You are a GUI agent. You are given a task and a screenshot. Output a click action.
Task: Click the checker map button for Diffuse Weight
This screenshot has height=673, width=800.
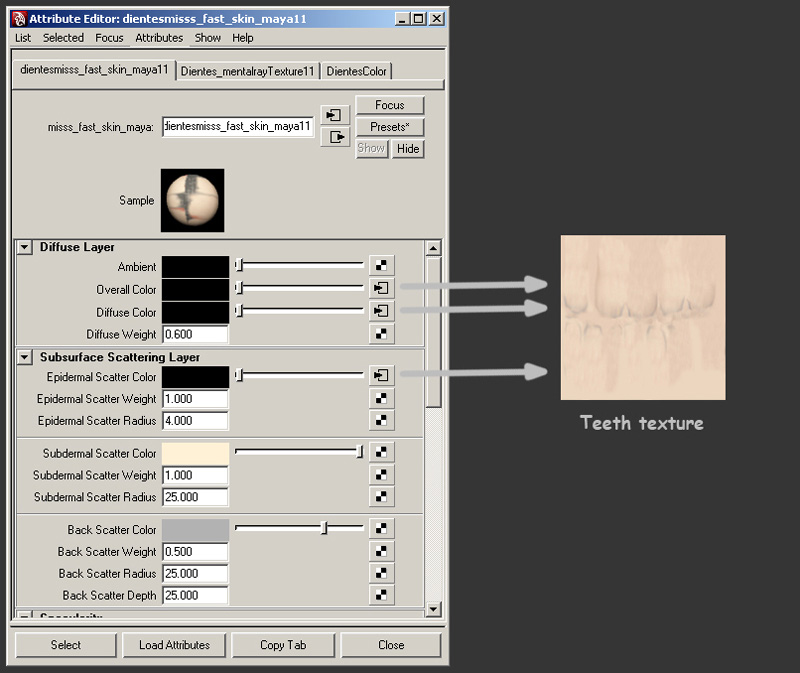coord(381,334)
